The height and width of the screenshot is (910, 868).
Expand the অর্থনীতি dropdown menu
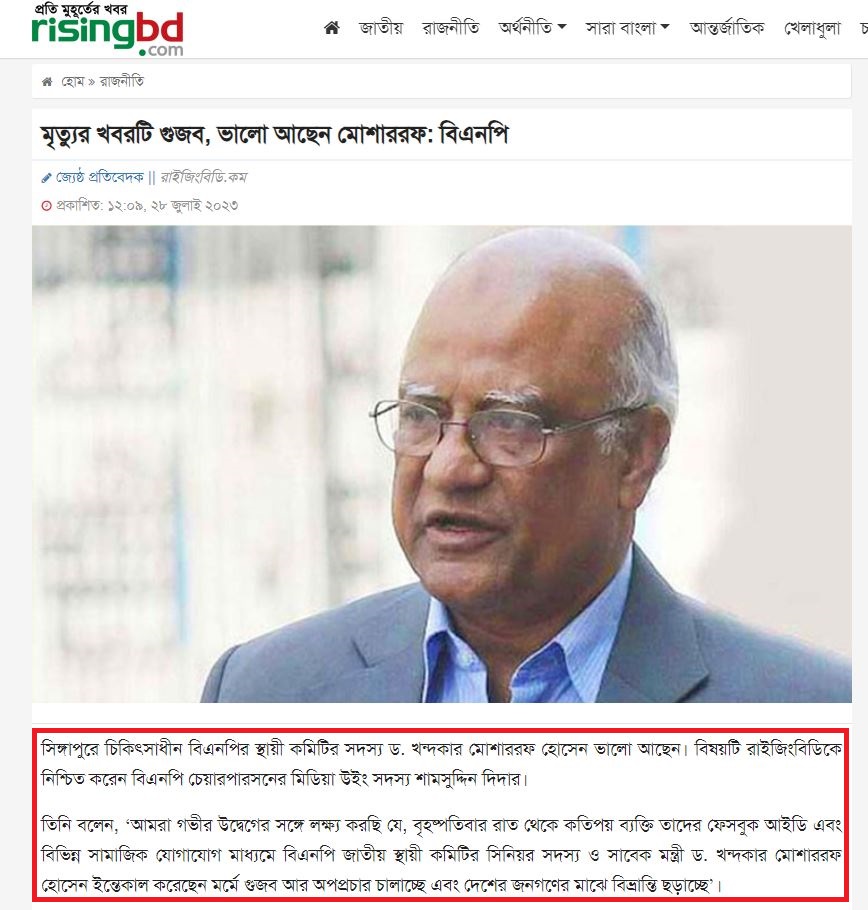pyautogui.click(x=532, y=27)
